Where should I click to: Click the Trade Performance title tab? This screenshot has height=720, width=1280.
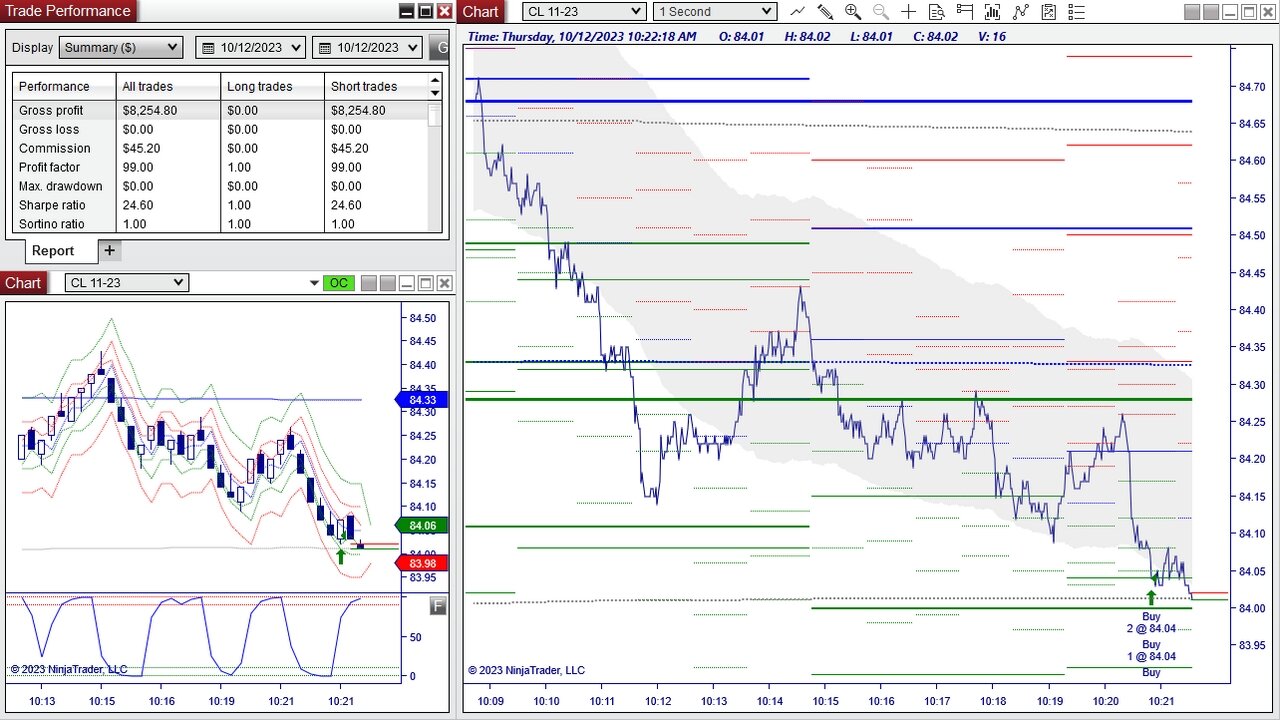pos(68,11)
